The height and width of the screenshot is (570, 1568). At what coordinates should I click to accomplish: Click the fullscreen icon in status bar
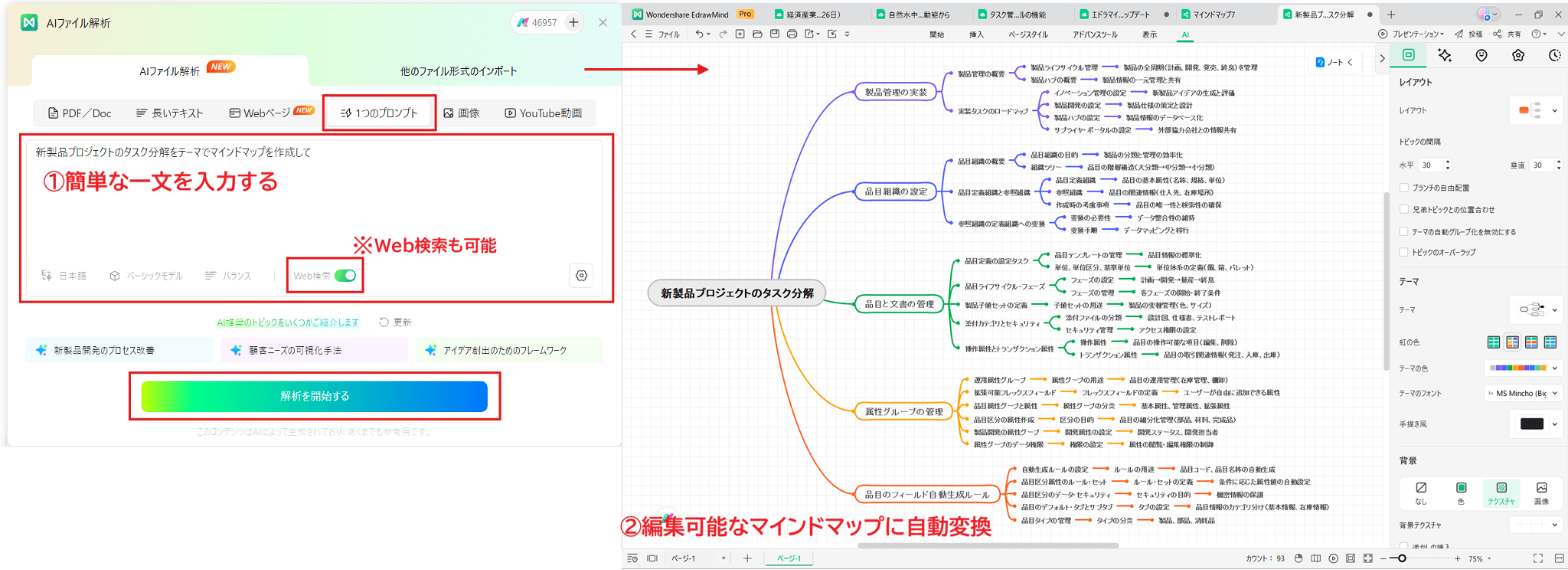[x=1537, y=559]
